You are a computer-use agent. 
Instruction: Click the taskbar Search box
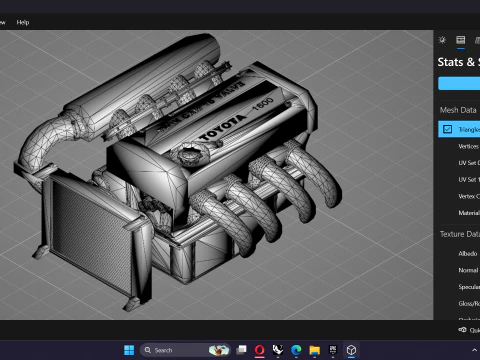(185, 350)
